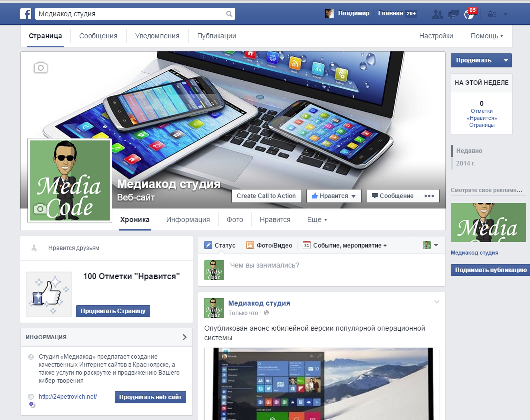
Task: Toggle the Нравится like button on cover
Action: tap(334, 196)
